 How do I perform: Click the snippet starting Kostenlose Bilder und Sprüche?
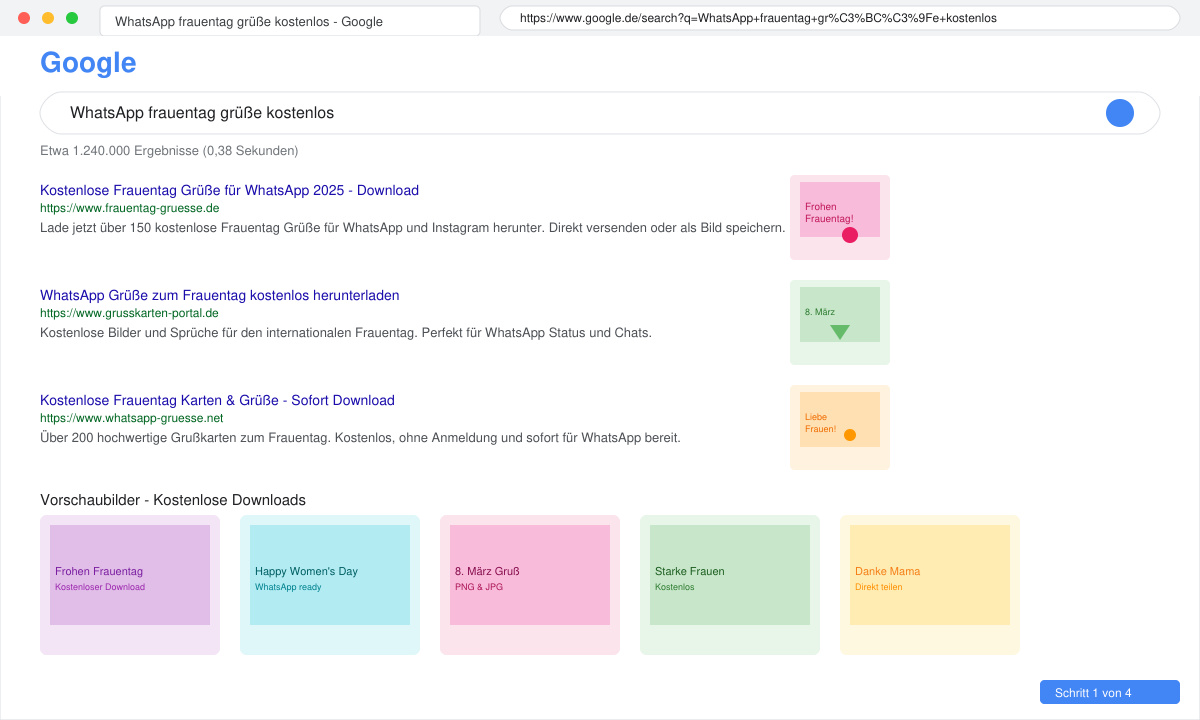click(x=346, y=333)
